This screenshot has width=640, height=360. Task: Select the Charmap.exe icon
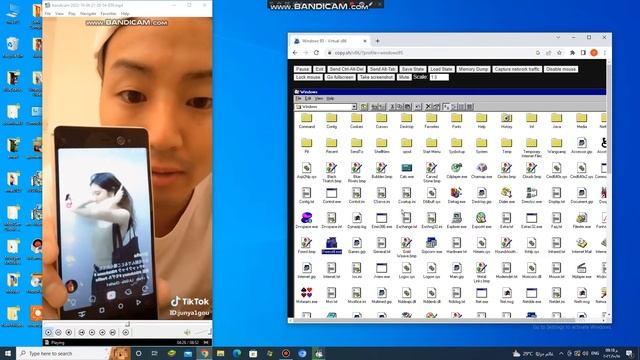click(482, 170)
